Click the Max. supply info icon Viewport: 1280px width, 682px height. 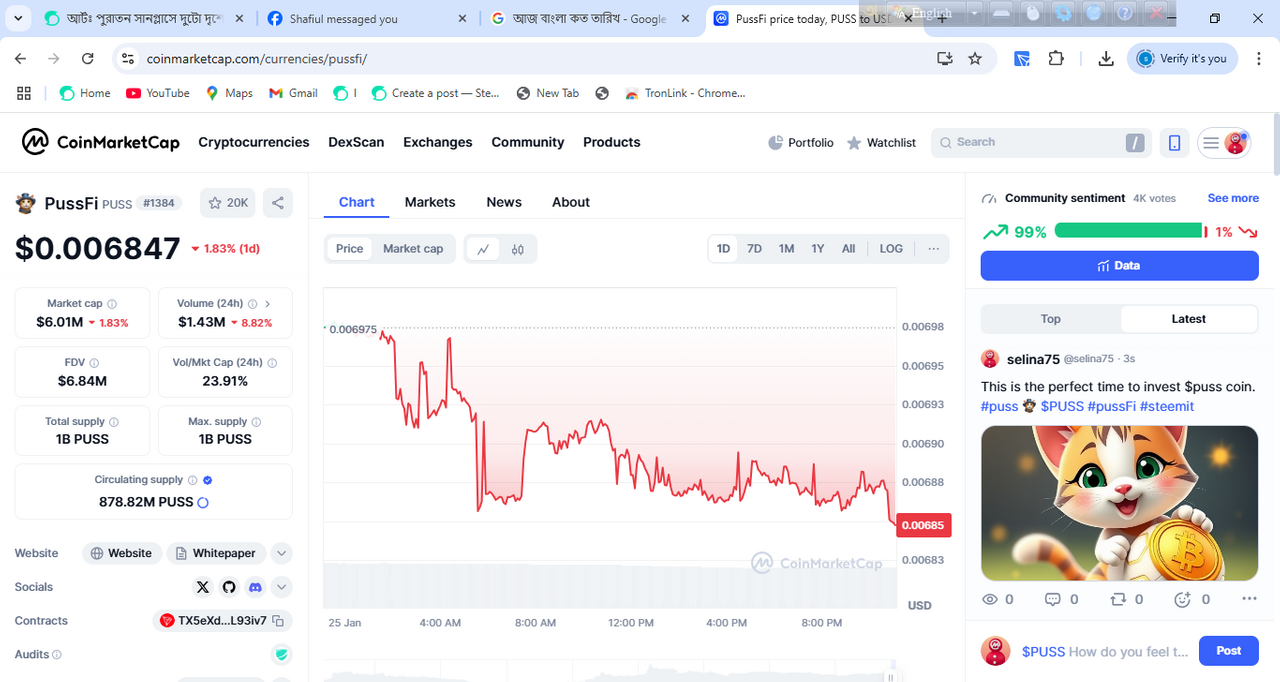(x=256, y=422)
